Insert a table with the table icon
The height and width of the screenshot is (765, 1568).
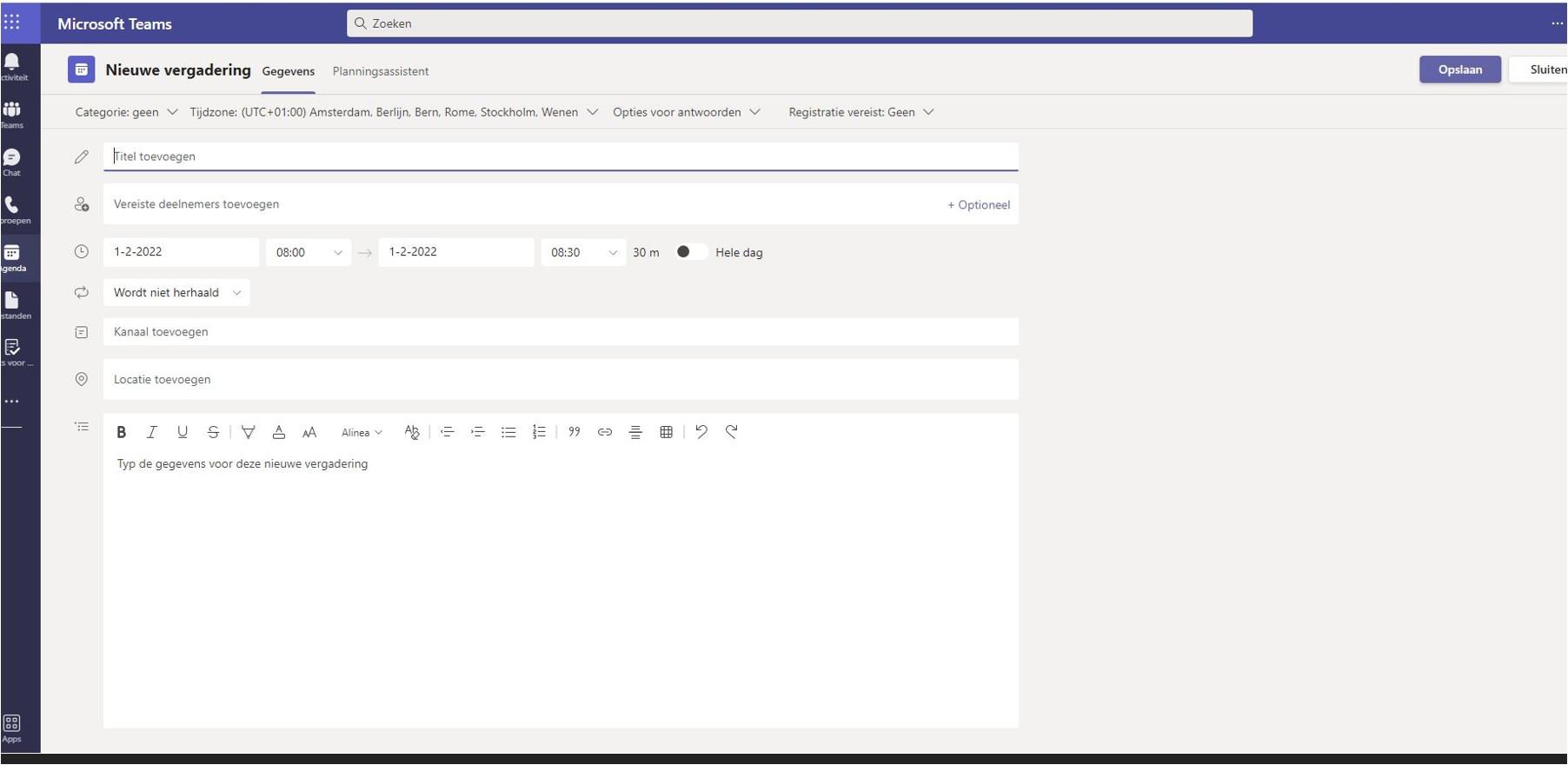(x=666, y=432)
